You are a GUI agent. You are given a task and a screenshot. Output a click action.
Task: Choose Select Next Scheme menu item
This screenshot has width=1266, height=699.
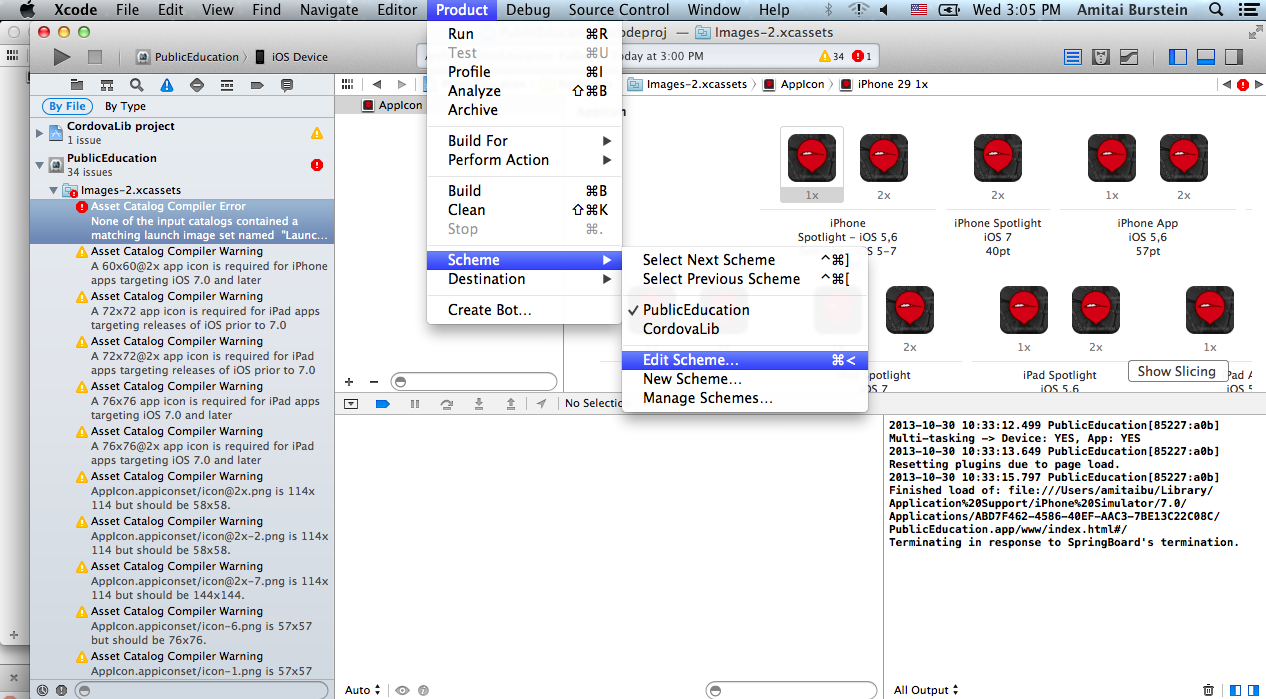[746, 260]
